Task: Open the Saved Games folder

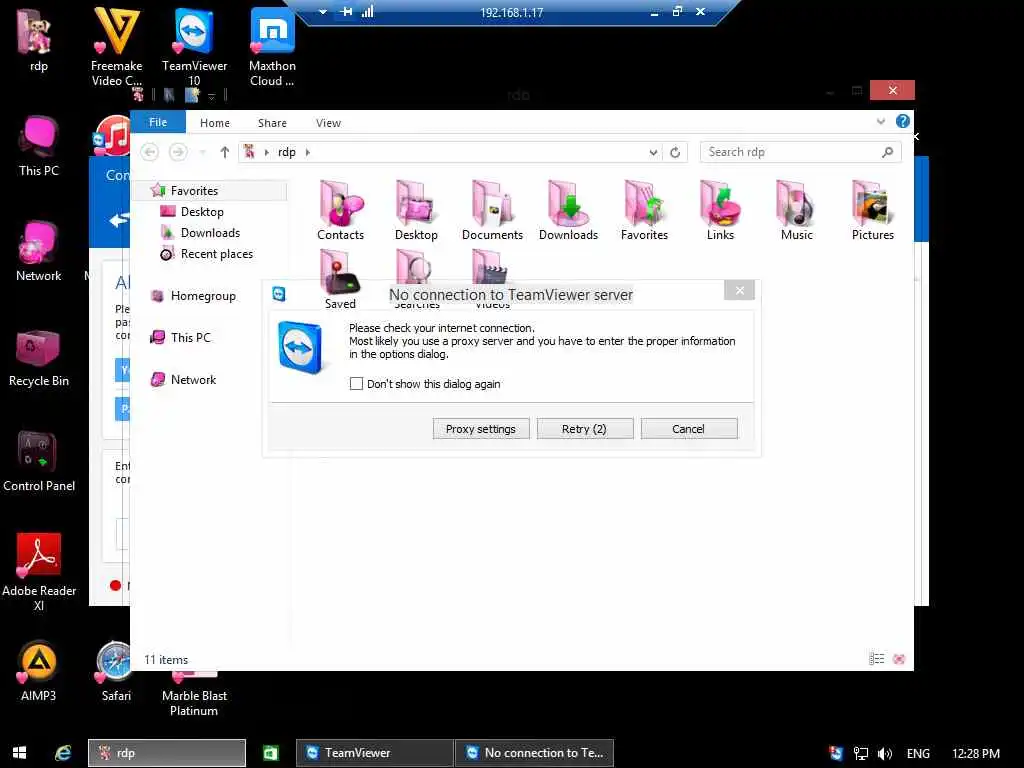Action: [x=340, y=279]
